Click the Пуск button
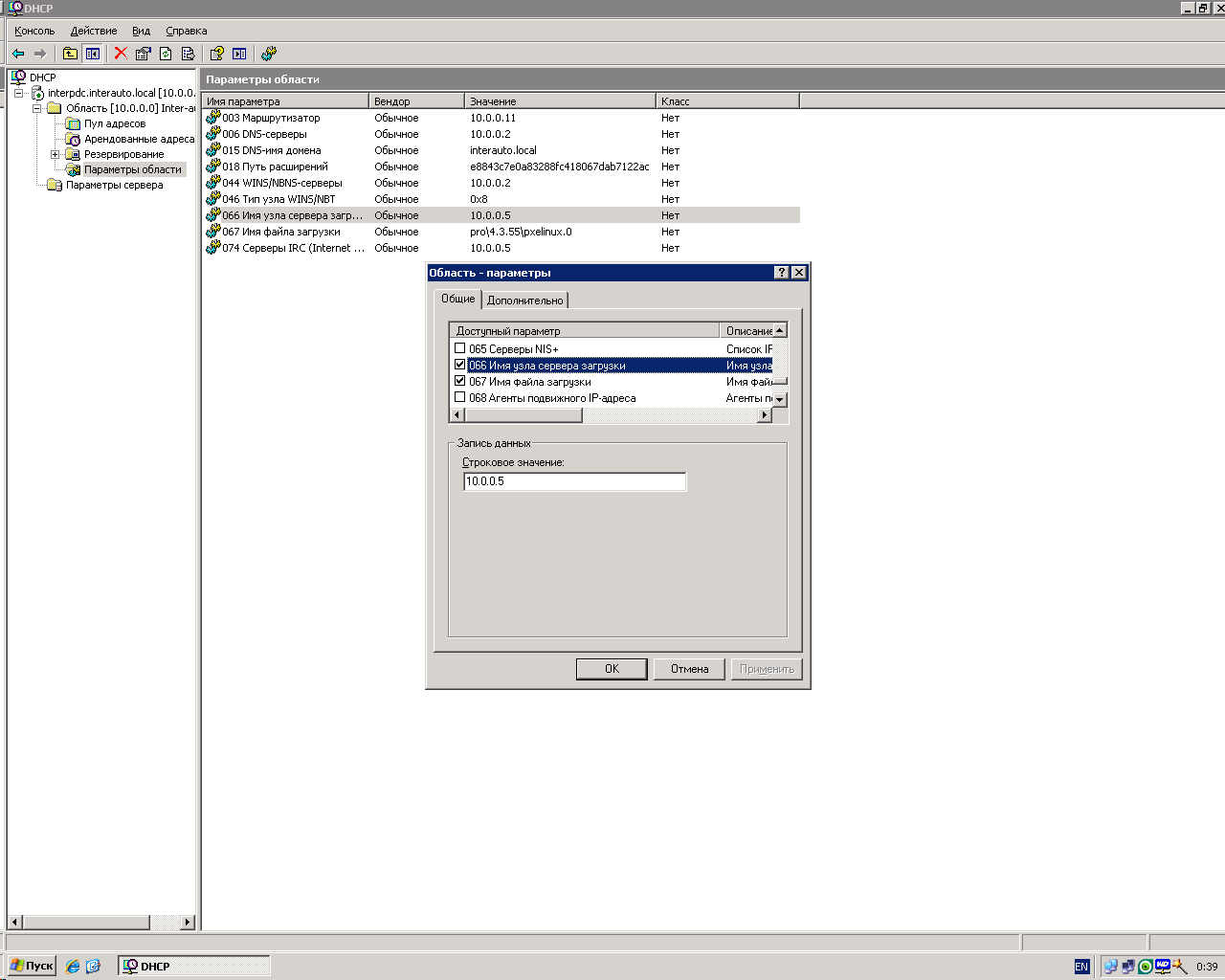 pyautogui.click(x=32, y=966)
